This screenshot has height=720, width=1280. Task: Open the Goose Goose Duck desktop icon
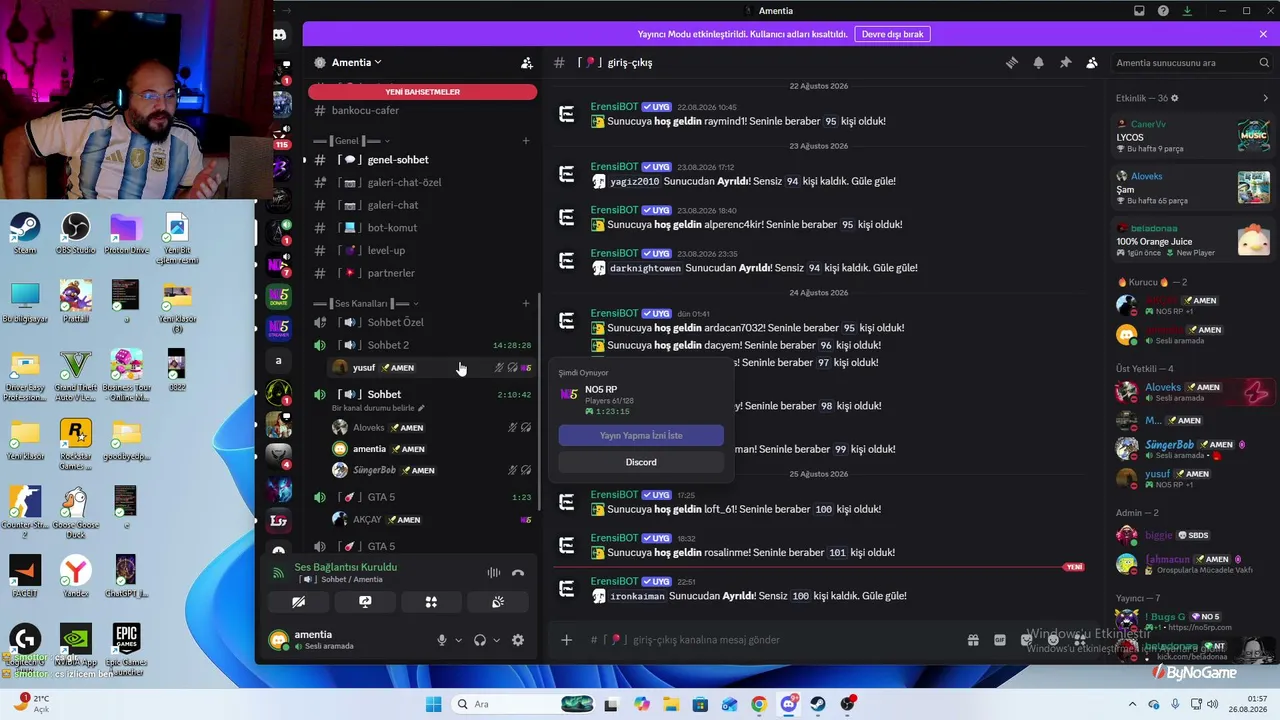click(x=75, y=508)
